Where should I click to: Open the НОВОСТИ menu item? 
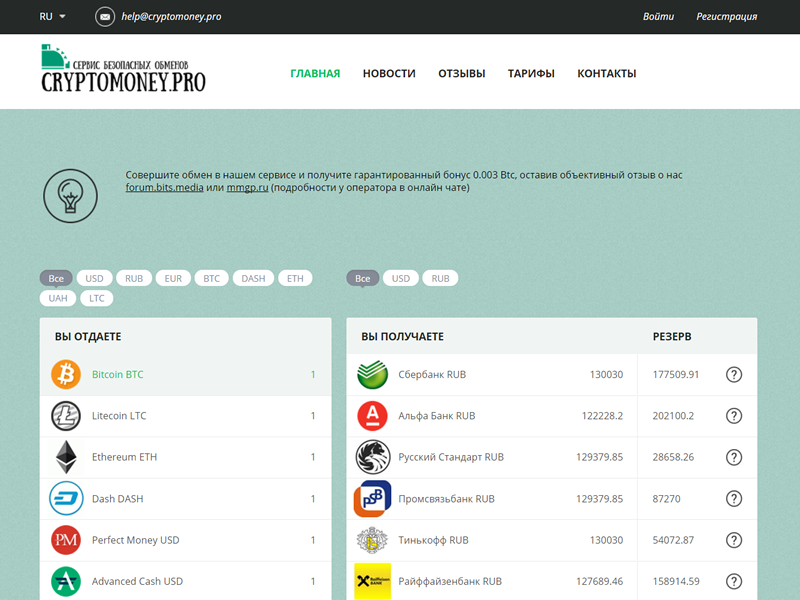tap(389, 73)
